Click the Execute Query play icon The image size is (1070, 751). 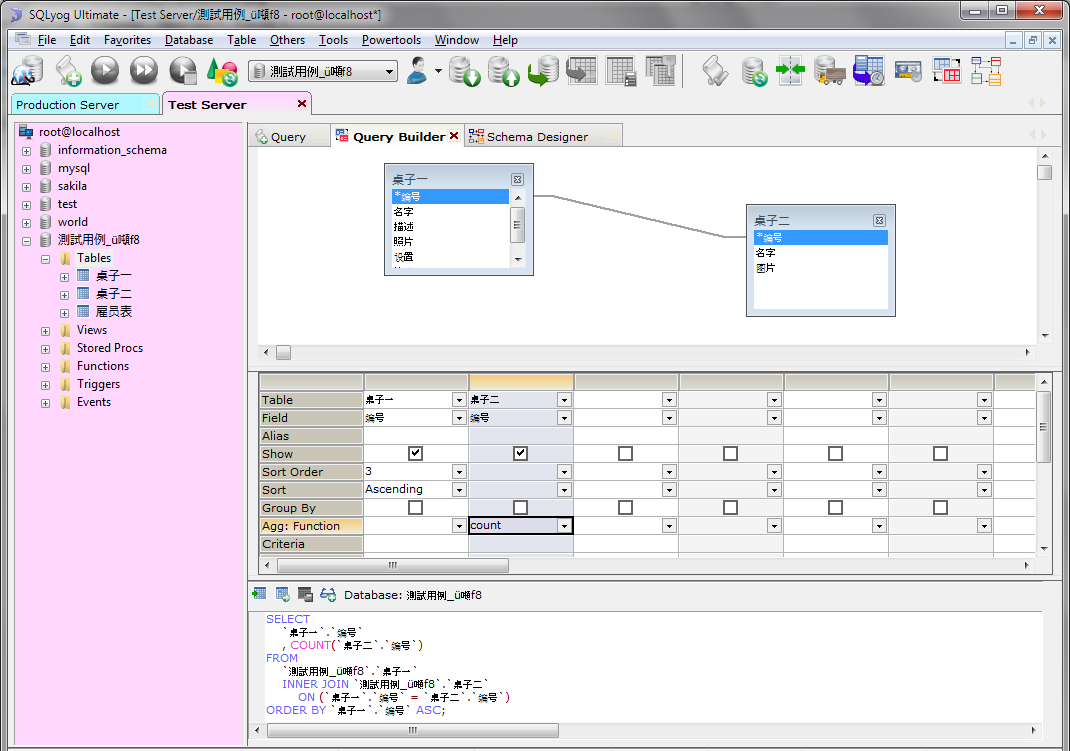[x=105, y=71]
